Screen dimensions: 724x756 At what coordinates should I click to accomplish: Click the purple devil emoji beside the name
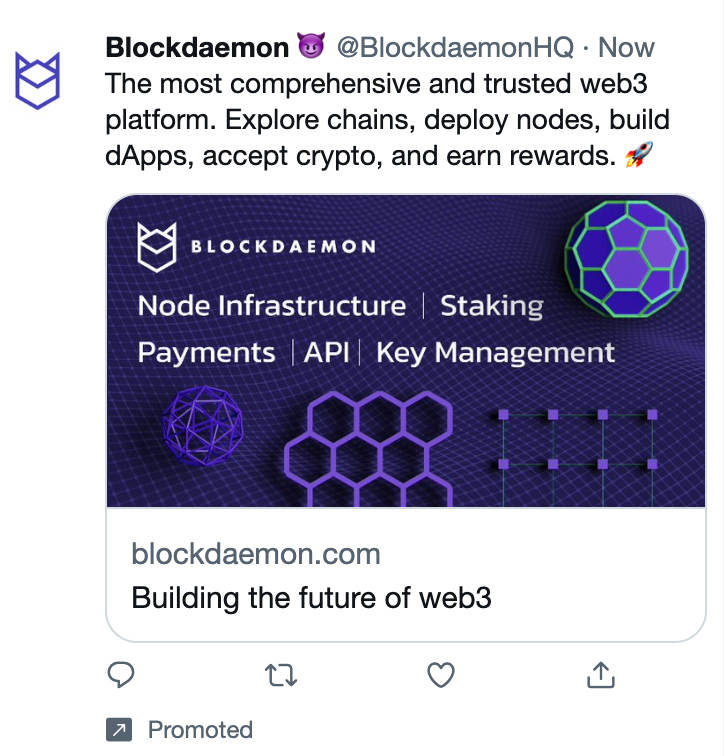[311, 47]
